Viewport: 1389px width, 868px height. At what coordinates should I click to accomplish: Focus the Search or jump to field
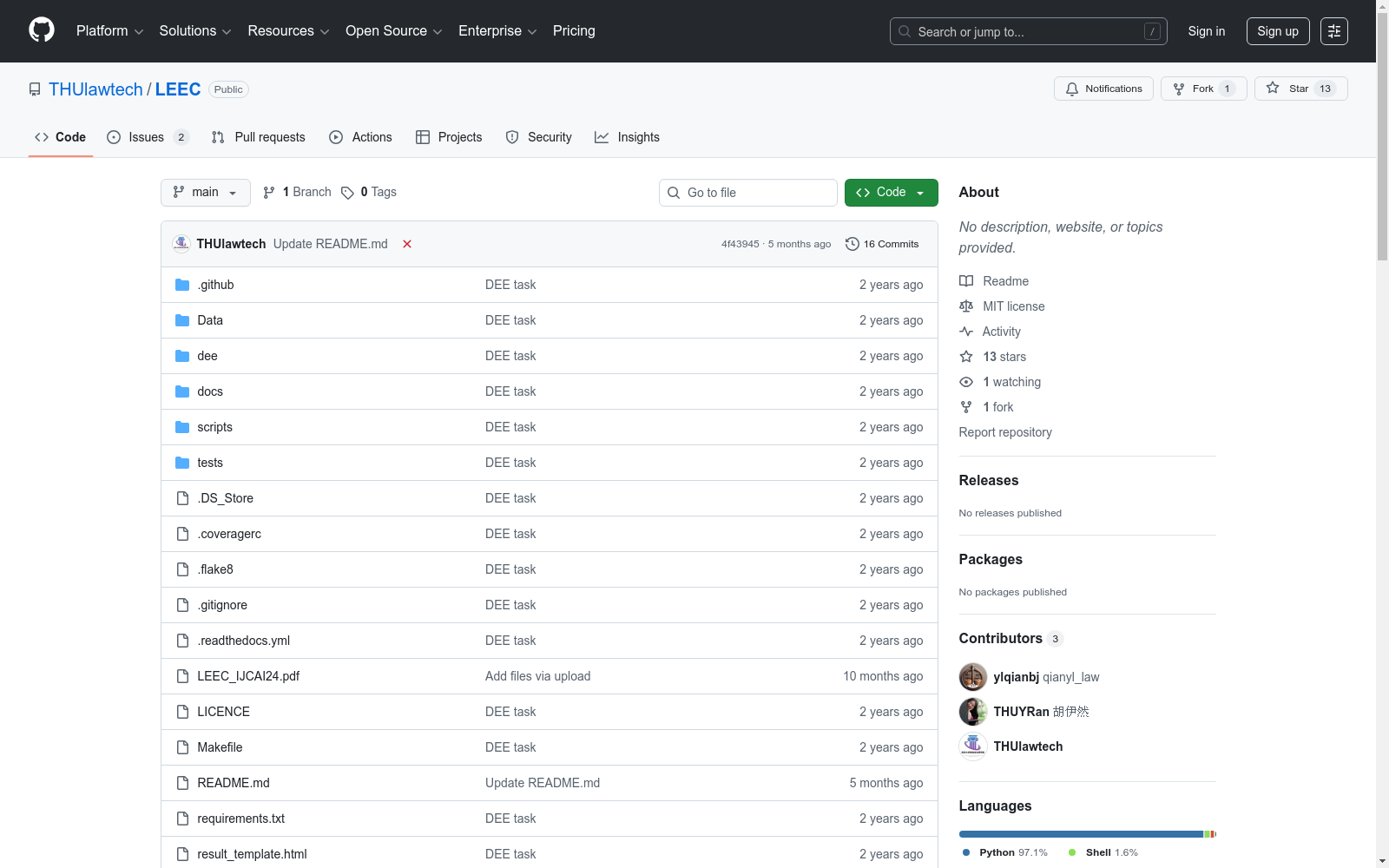[1029, 31]
